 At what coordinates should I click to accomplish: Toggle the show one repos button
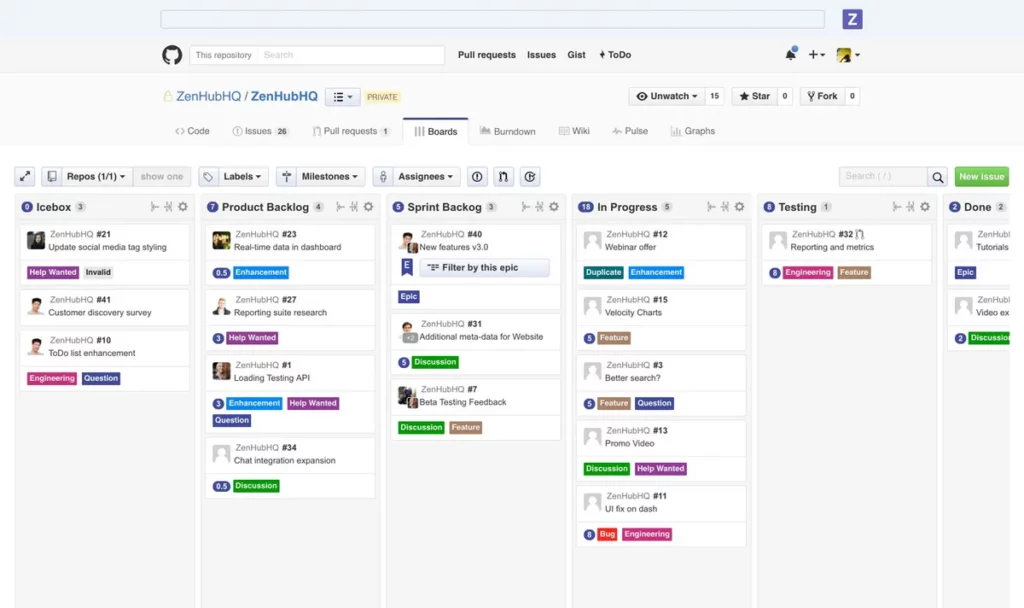click(161, 176)
